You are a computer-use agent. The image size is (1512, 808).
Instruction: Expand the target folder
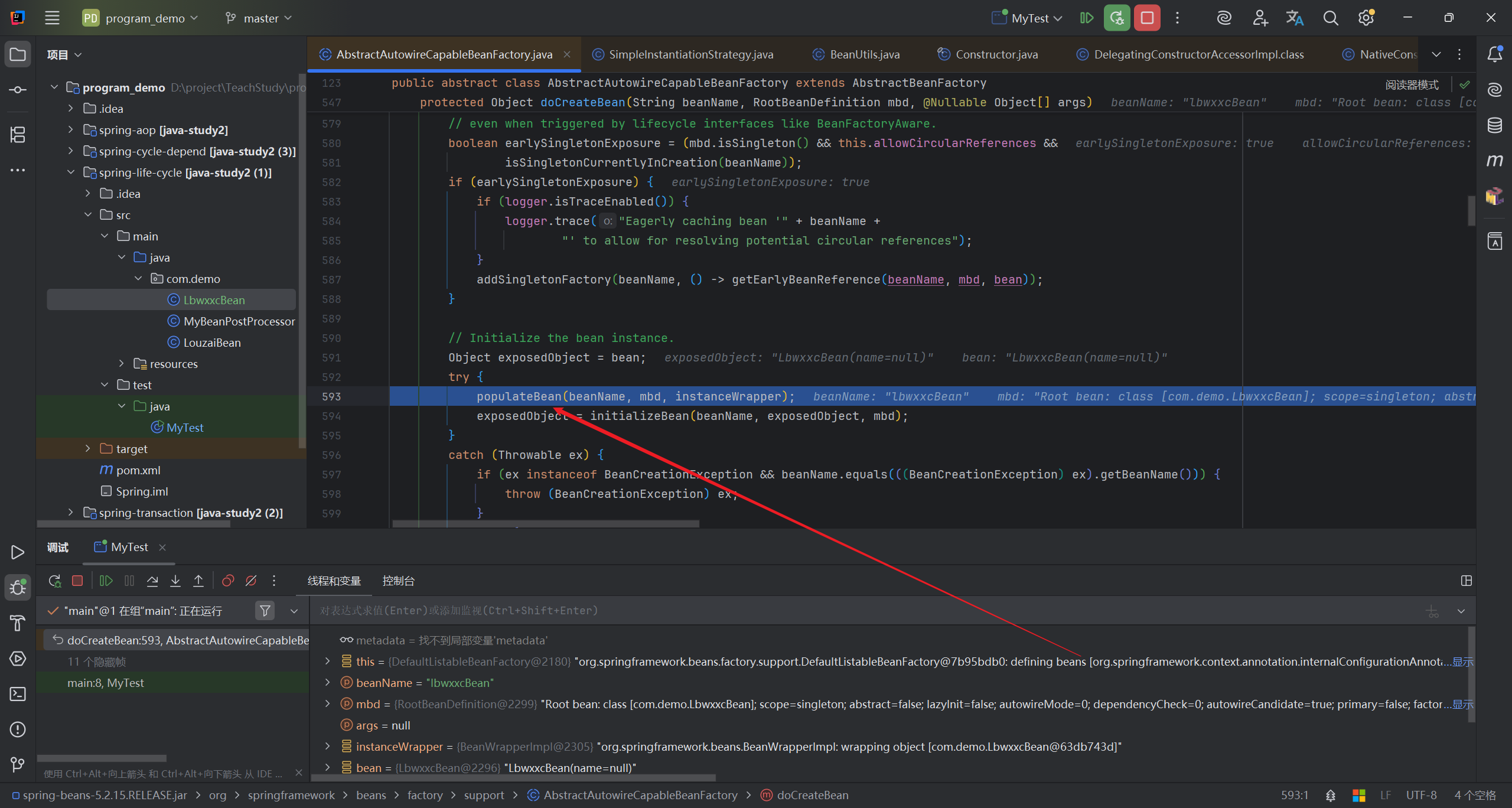(87, 448)
